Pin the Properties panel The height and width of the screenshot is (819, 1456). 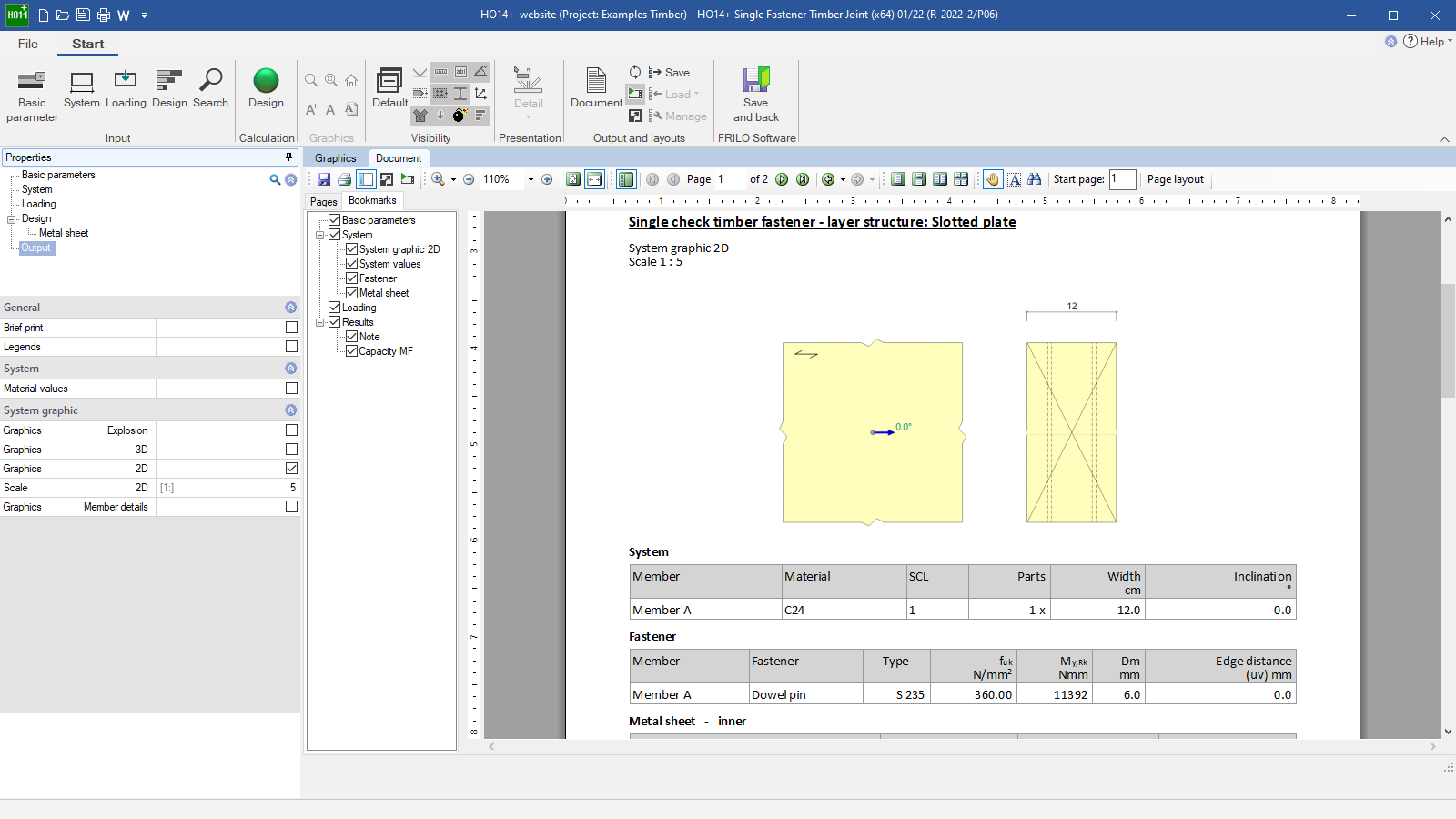point(289,157)
